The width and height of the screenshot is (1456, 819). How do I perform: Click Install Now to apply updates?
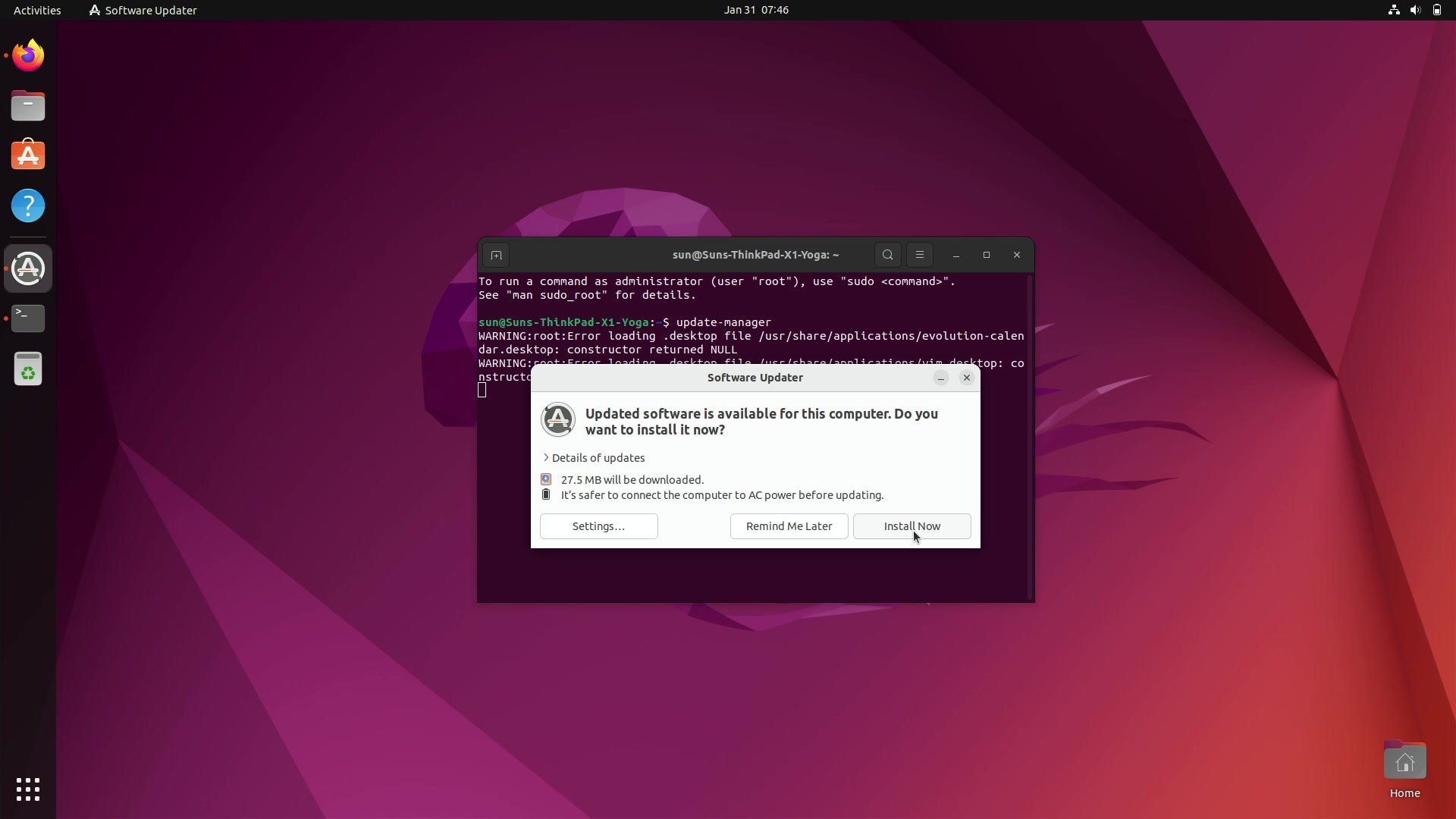click(x=912, y=525)
